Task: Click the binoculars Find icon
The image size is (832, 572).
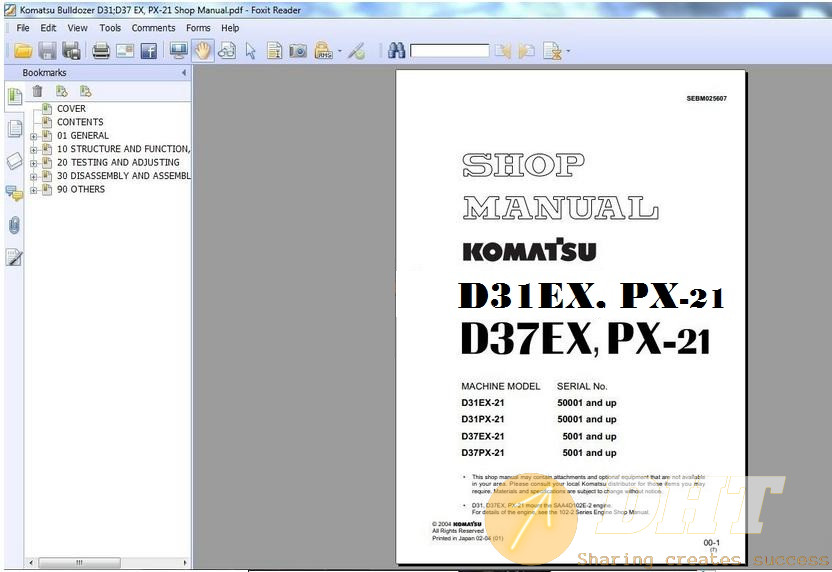Action: (x=397, y=51)
